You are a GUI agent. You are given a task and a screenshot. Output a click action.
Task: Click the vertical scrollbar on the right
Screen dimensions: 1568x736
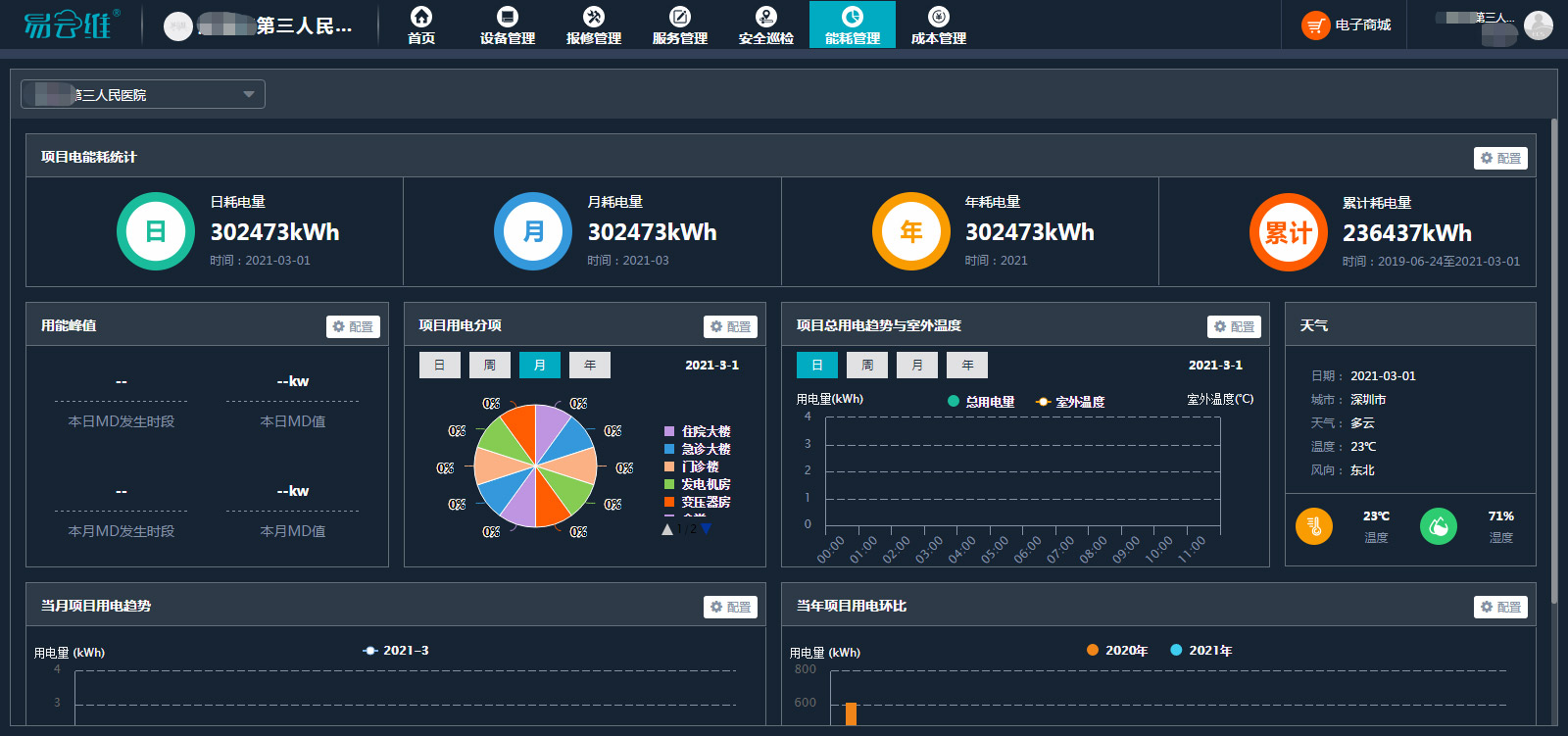click(x=1553, y=361)
